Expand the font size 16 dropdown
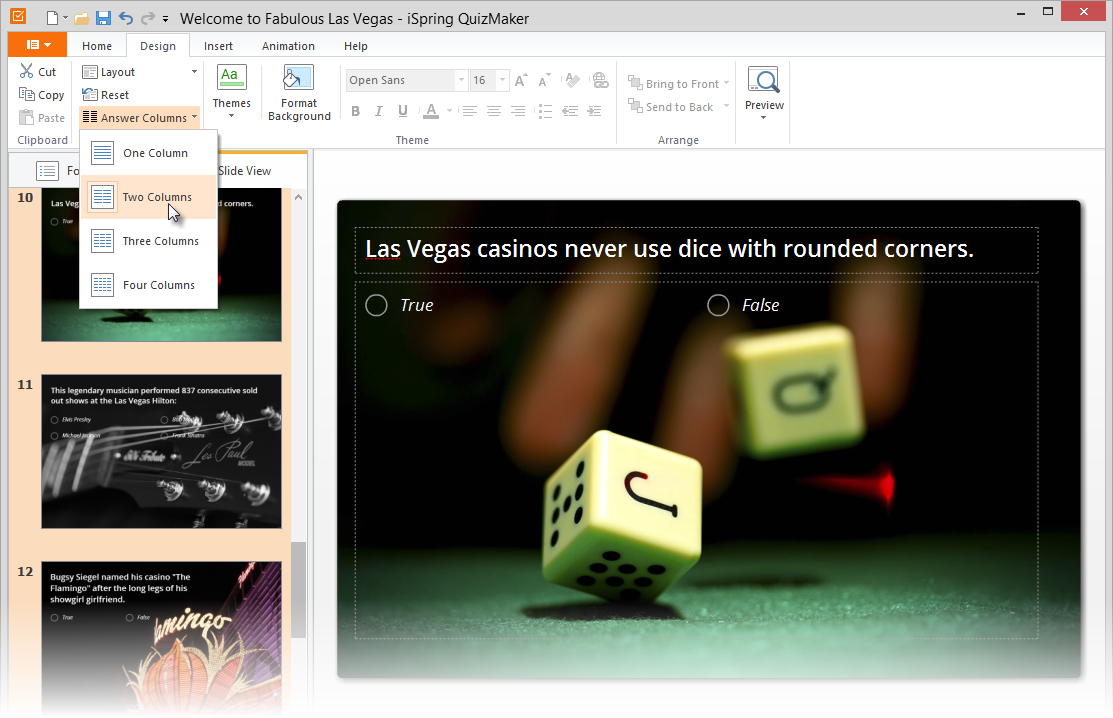Viewport: 1113px width, 718px height. (502, 81)
